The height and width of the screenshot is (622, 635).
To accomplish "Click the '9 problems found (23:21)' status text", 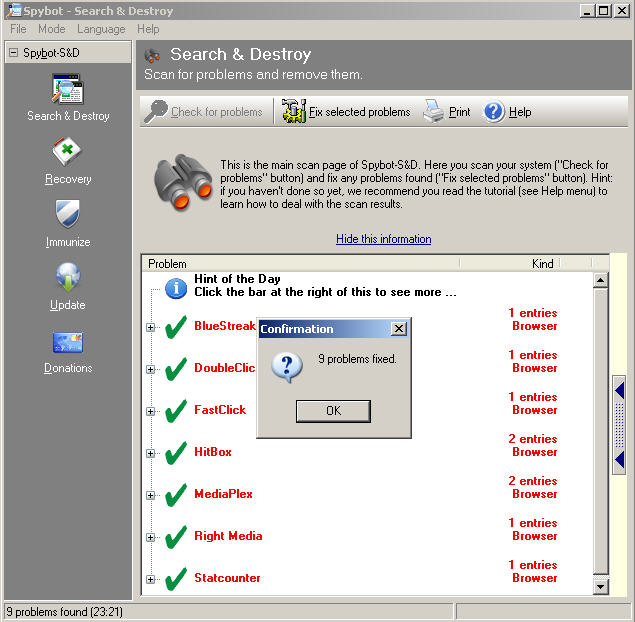I will tap(64, 611).
